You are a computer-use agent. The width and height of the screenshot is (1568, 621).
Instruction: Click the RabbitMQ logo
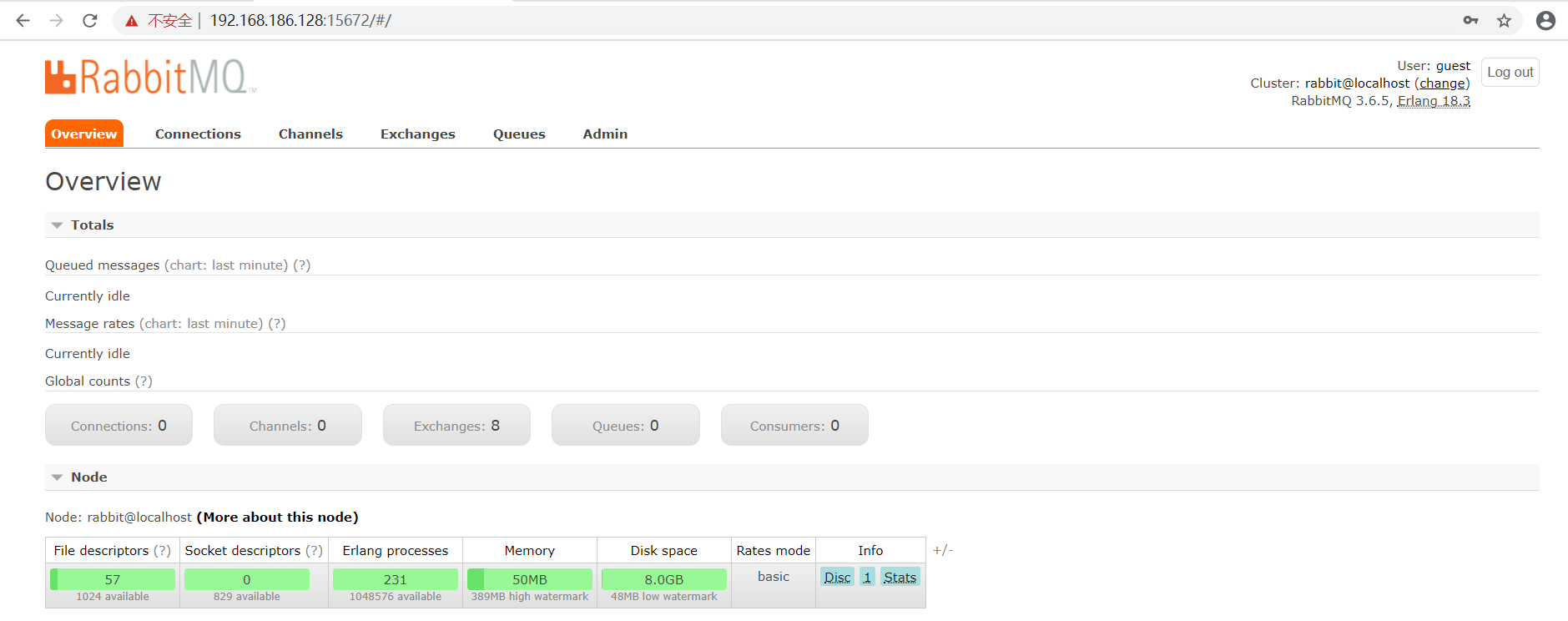150,77
